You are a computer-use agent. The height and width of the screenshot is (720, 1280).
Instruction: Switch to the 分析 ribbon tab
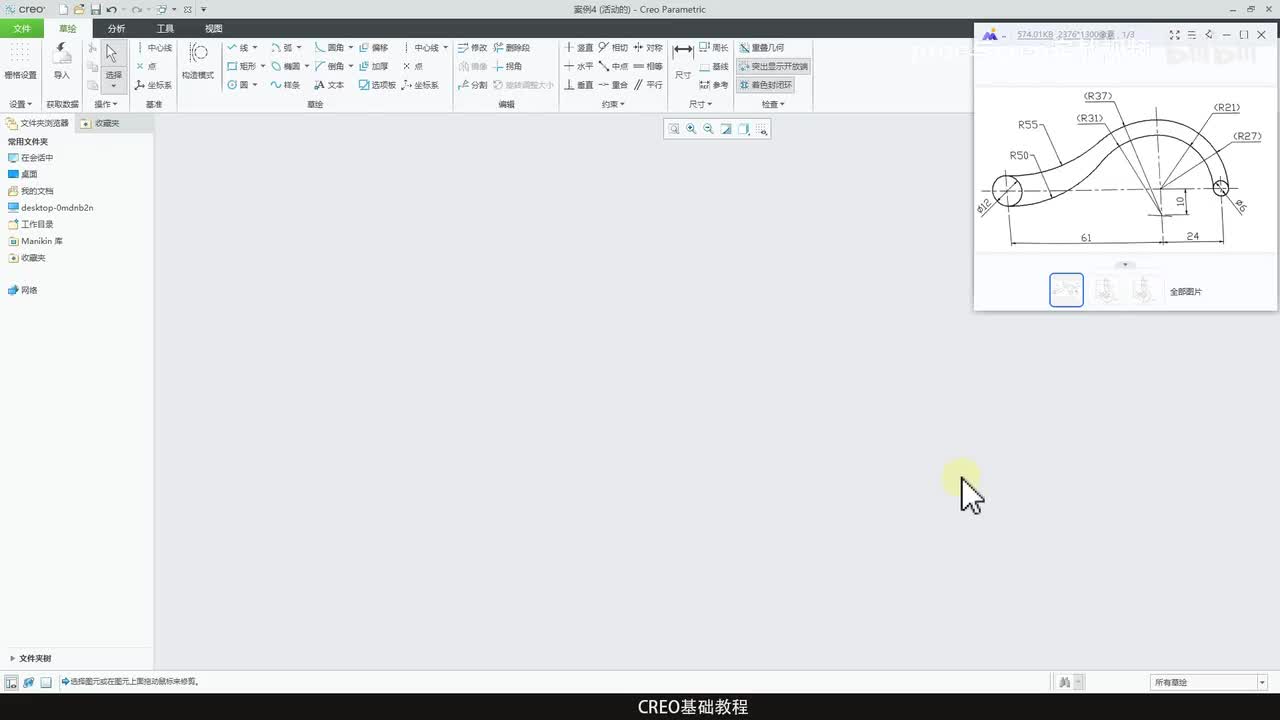[117, 29]
